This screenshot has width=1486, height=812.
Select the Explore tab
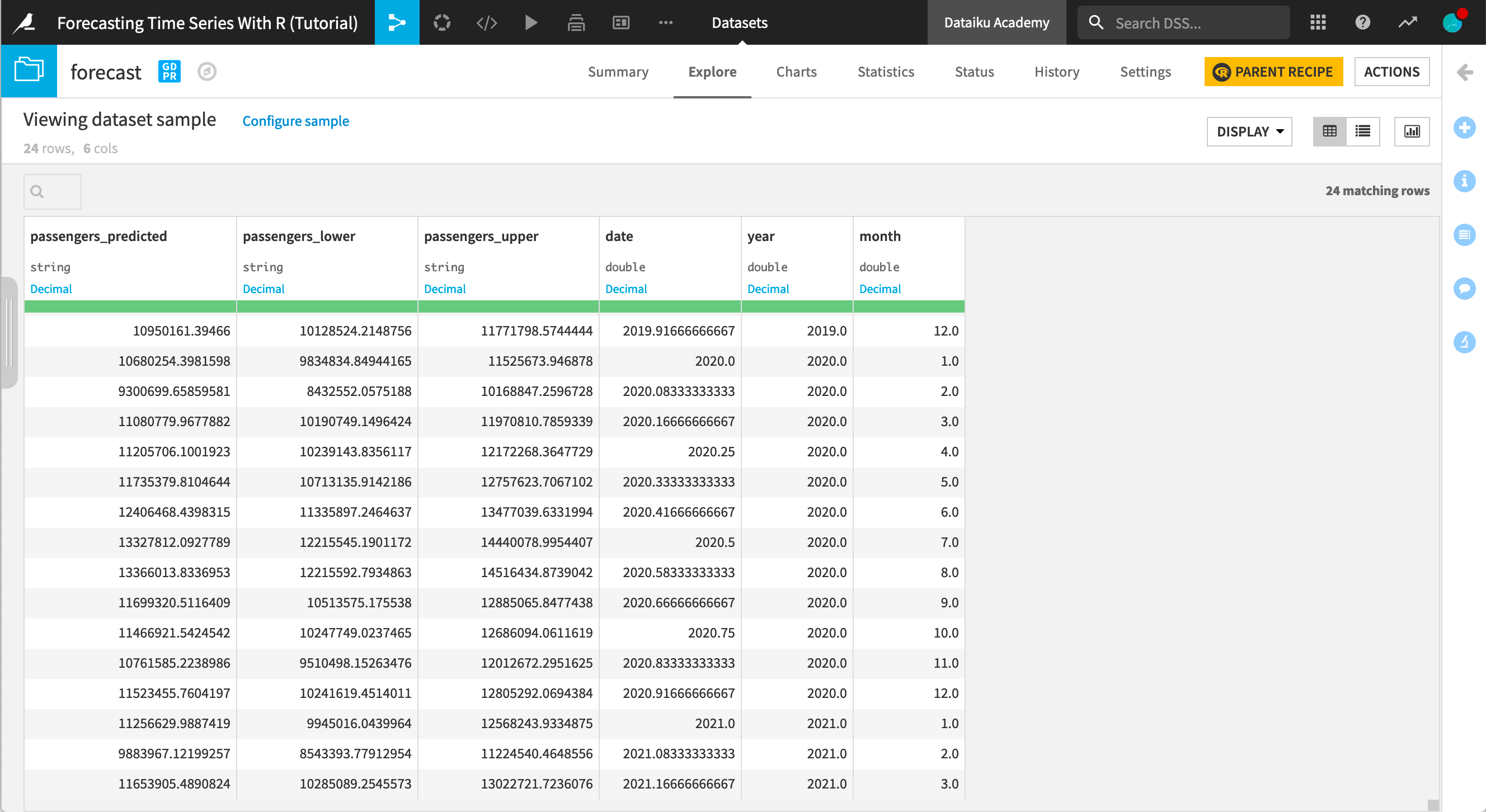(712, 72)
